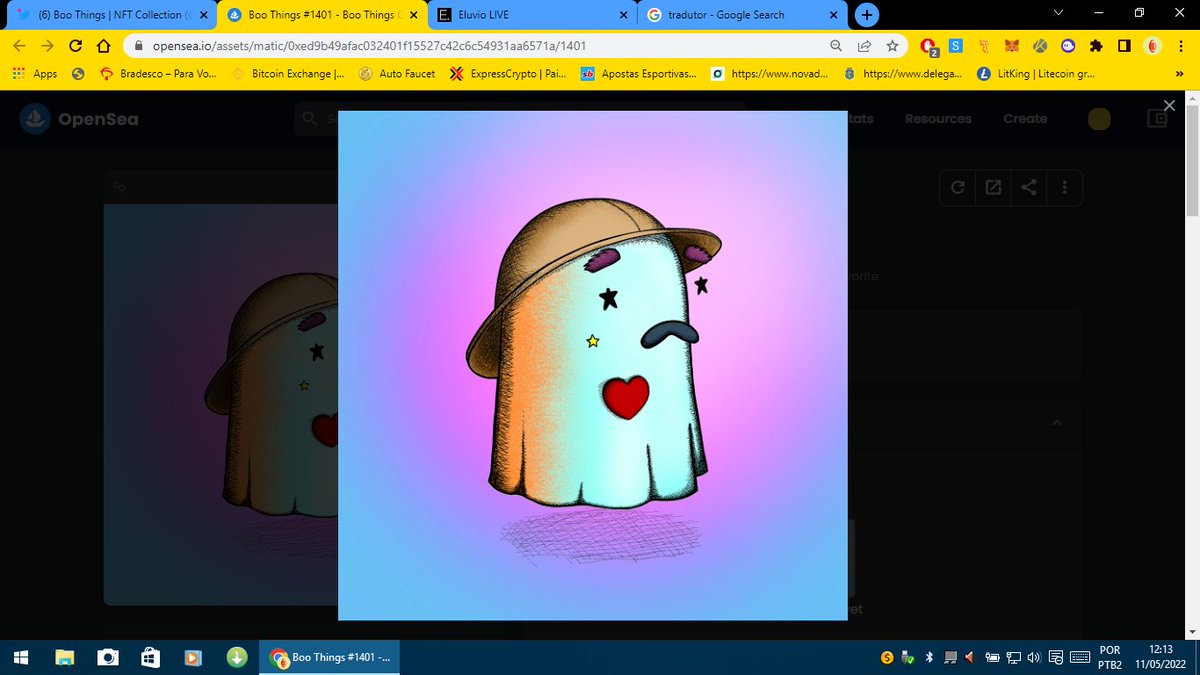This screenshot has height=675, width=1200.
Task: Open the zoom magnifier in address bar
Action: pyautogui.click(x=836, y=46)
